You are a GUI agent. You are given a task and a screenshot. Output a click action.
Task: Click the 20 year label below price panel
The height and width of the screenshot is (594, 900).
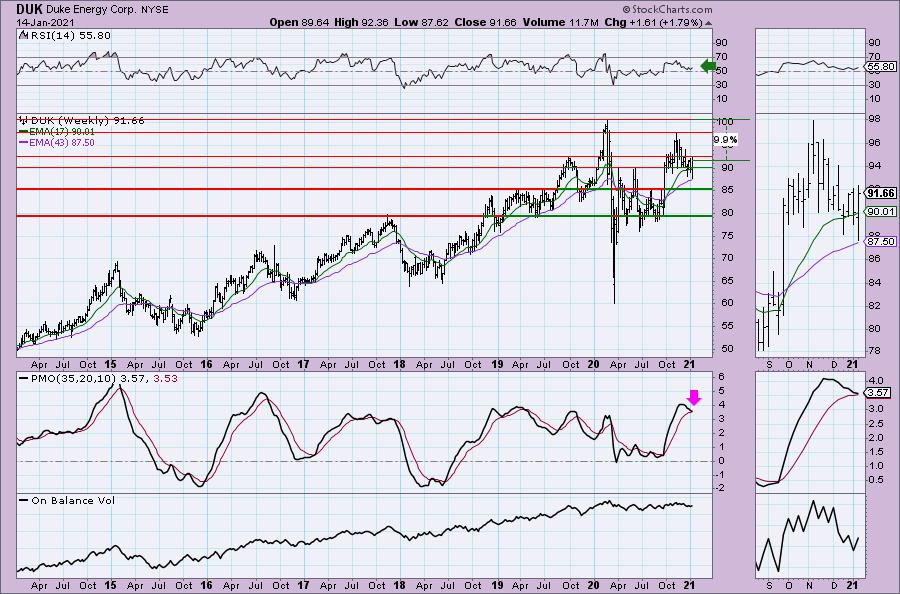click(x=593, y=364)
